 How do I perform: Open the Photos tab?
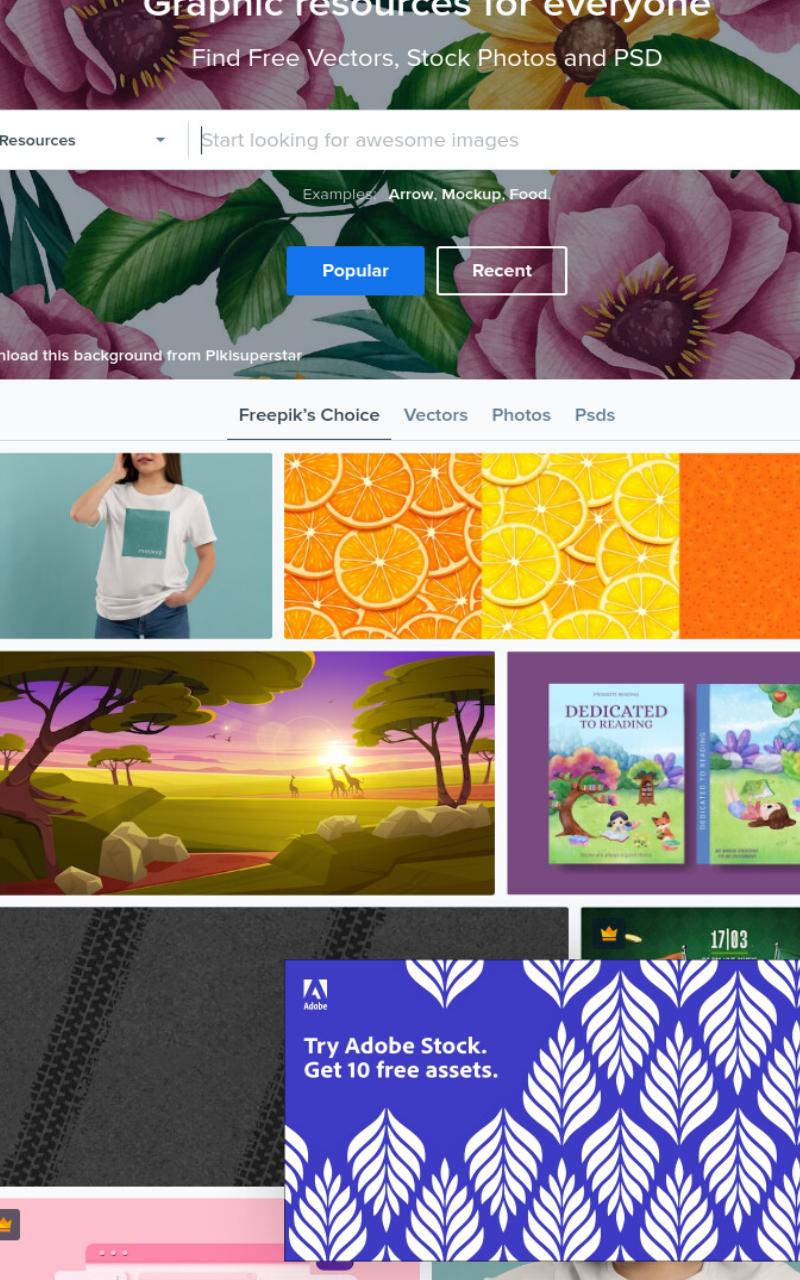click(521, 415)
